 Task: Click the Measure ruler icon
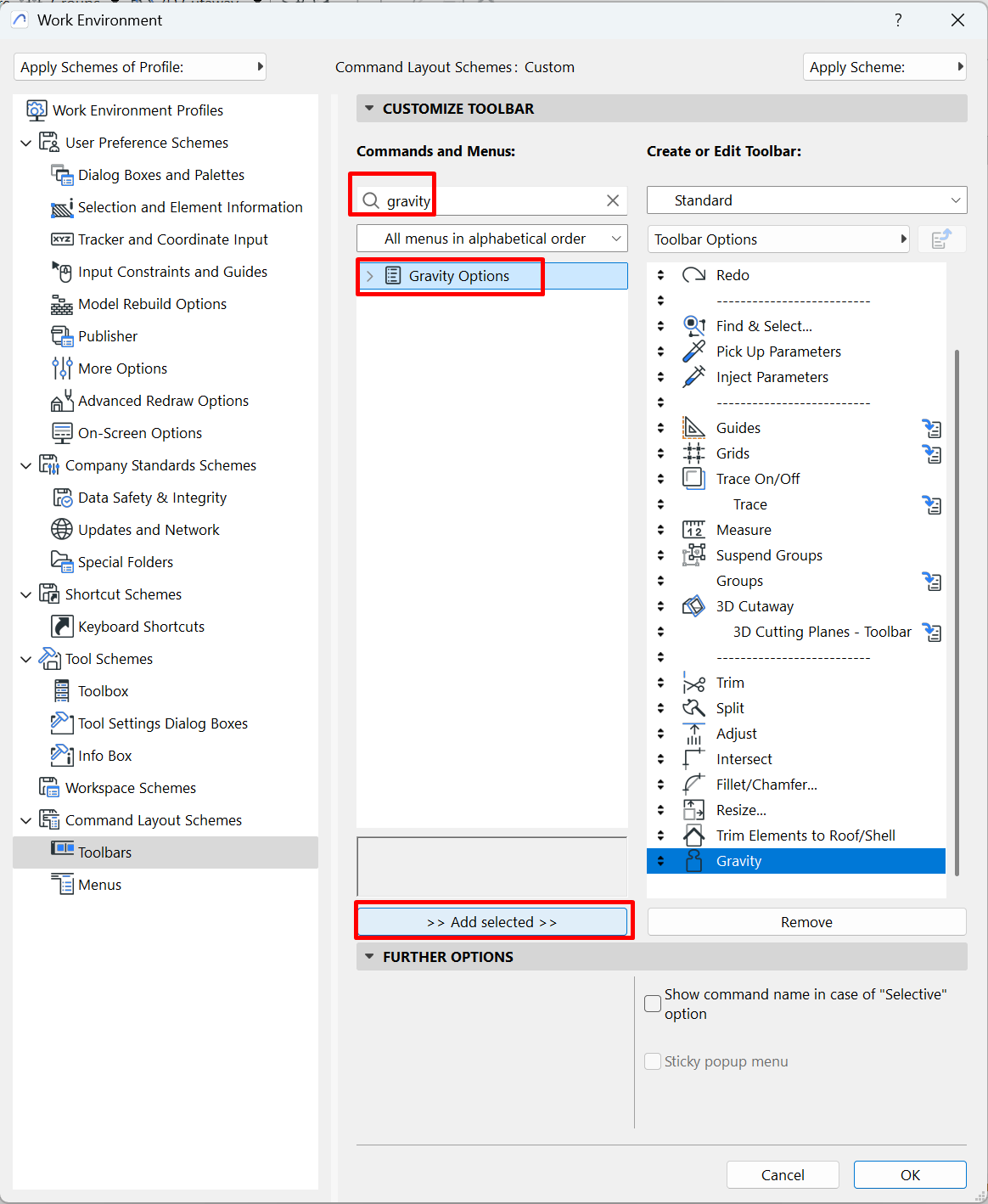tap(693, 530)
